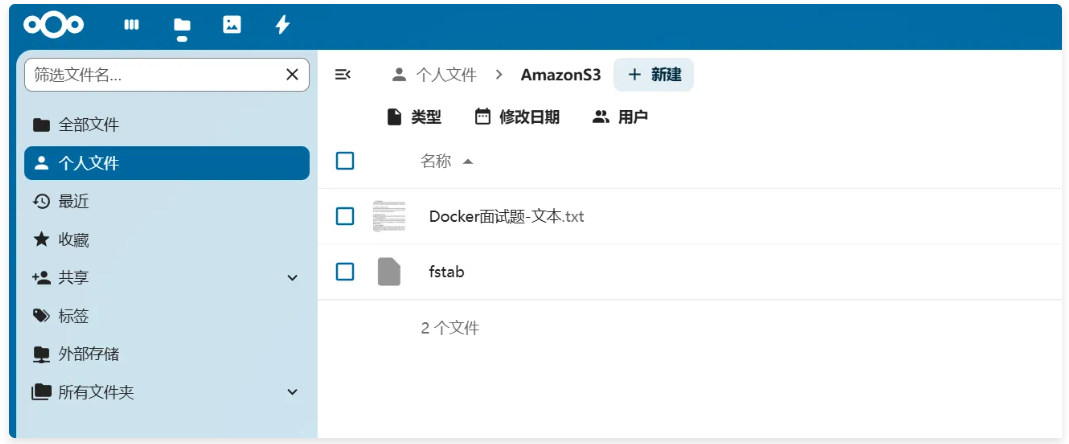Toggle the select-all files checkbox
Viewport: 1069px width, 444px height.
(345, 161)
